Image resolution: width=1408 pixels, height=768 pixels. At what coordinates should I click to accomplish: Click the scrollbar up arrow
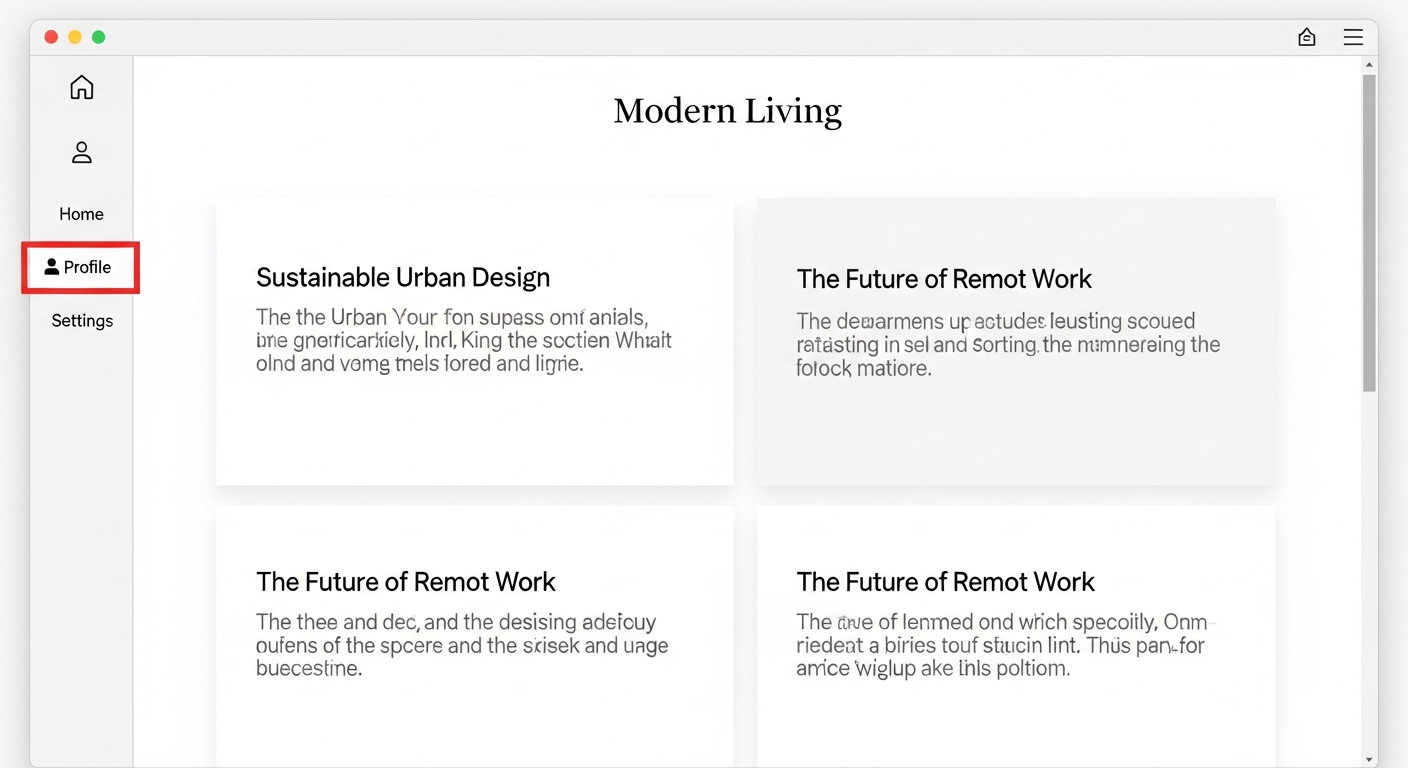(1369, 65)
